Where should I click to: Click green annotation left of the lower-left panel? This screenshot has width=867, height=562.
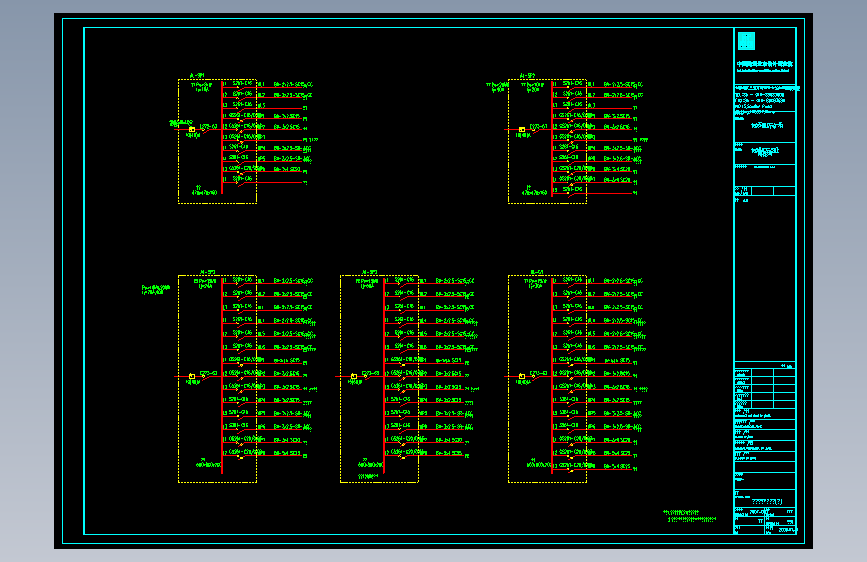click(x=156, y=290)
